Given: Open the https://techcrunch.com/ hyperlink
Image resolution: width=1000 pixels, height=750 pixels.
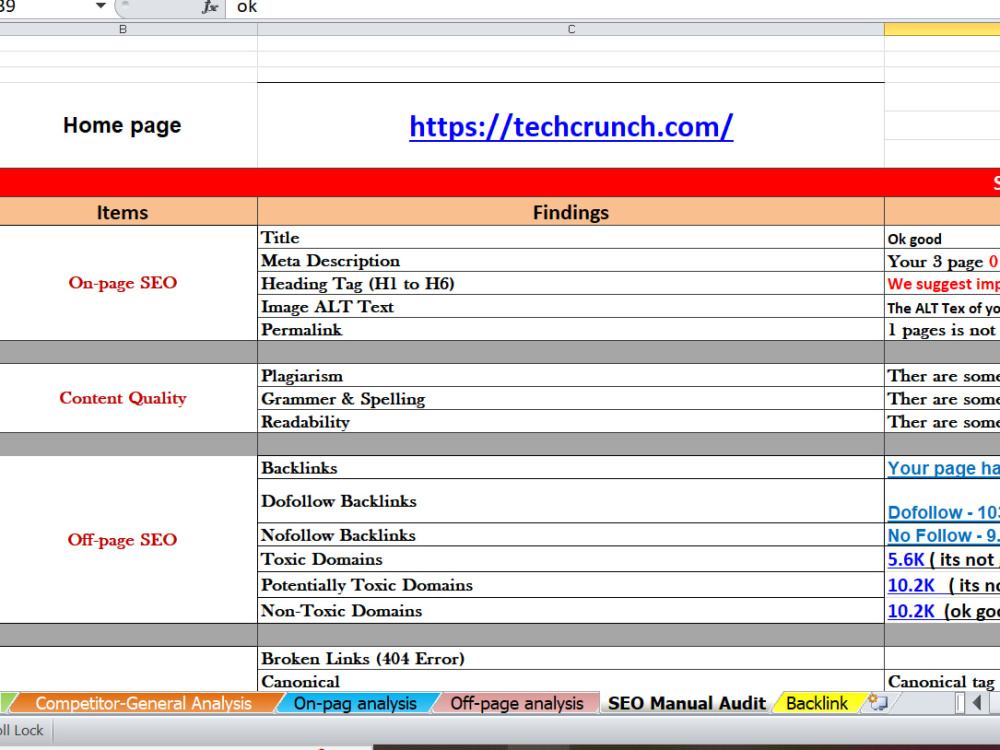Looking at the screenshot, I should (571, 126).
